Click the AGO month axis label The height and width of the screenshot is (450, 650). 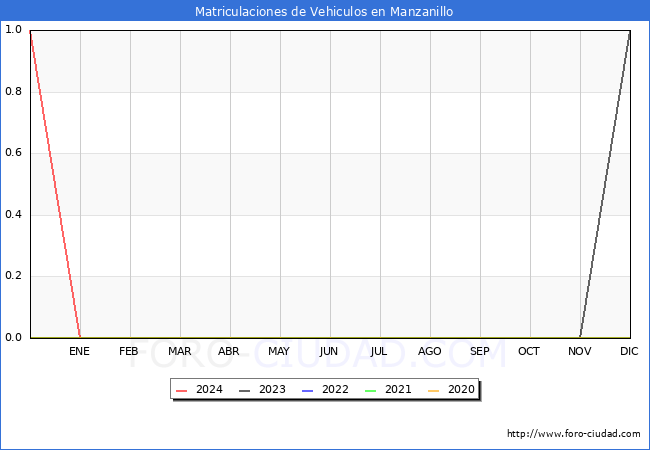coord(429,351)
